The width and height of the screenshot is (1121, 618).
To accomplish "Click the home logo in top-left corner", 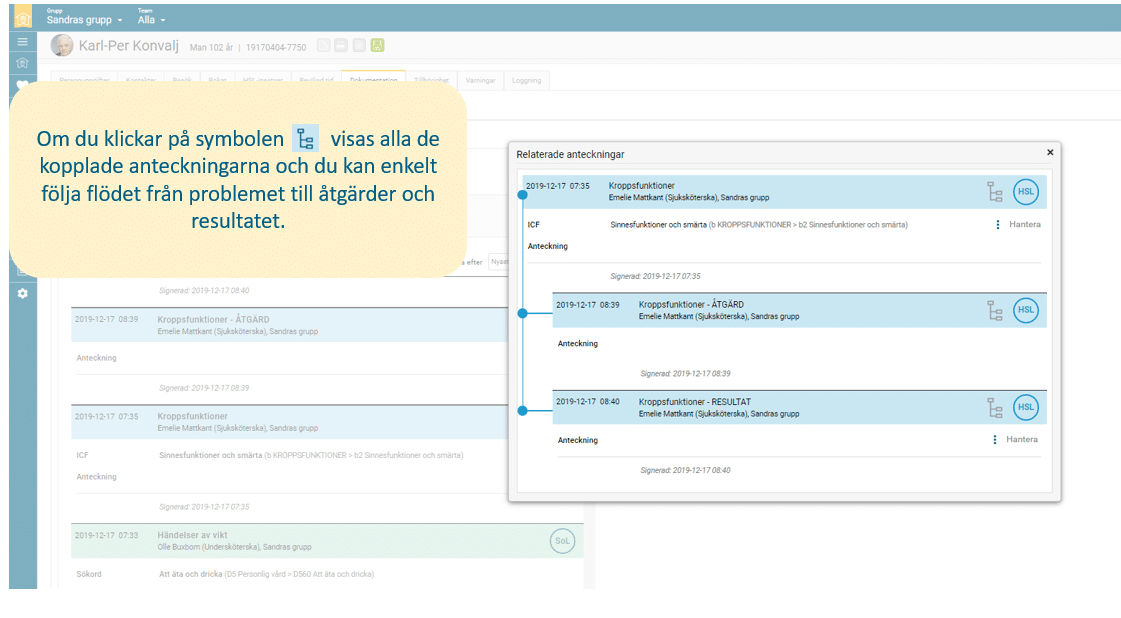I will (x=22, y=18).
